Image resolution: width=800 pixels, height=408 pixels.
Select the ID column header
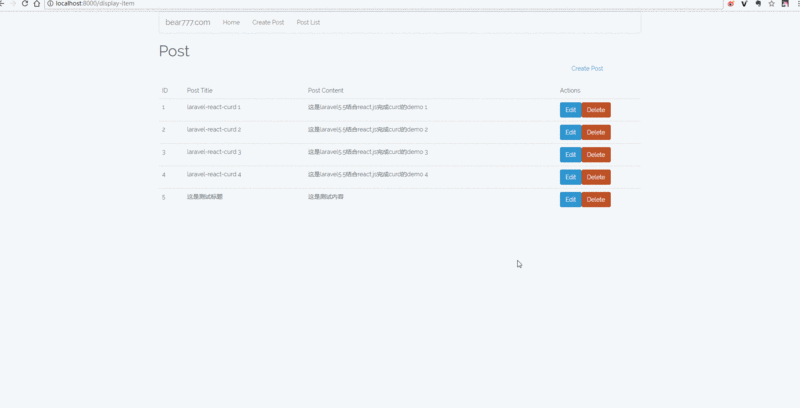pyautogui.click(x=165, y=90)
